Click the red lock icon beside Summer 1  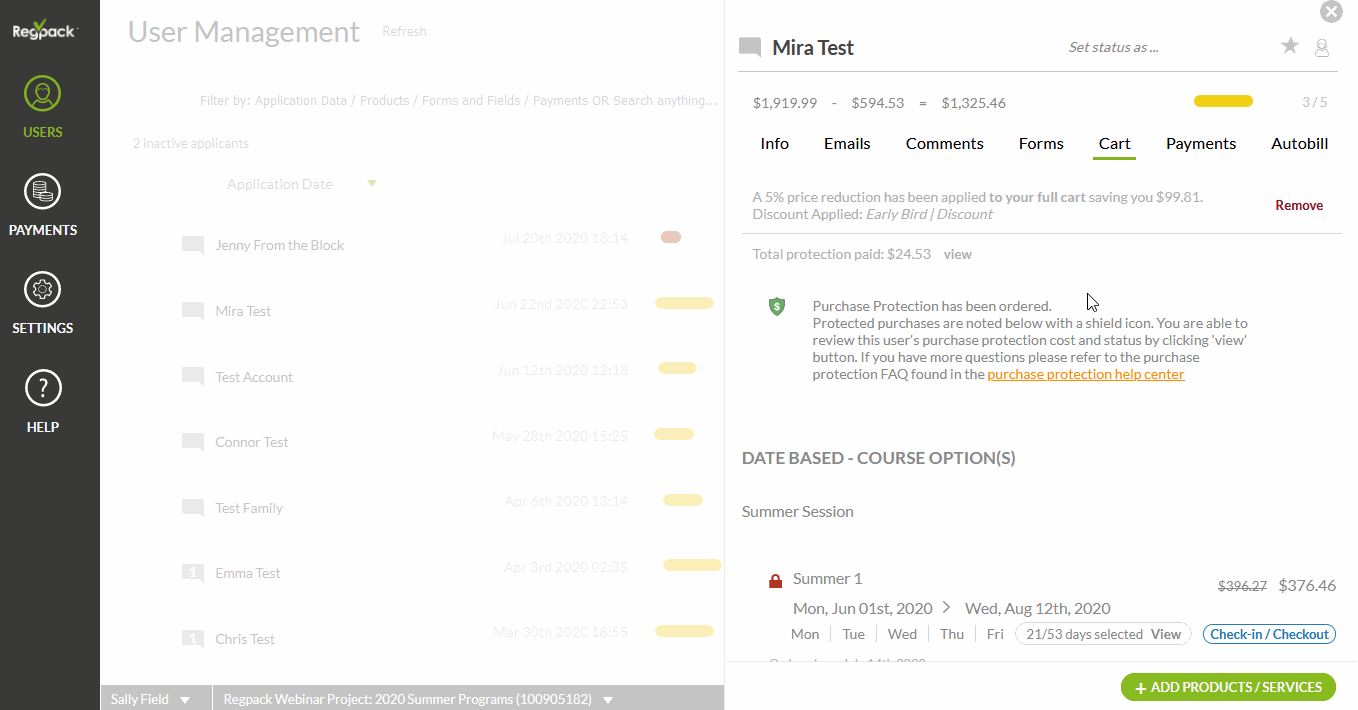[x=775, y=581]
